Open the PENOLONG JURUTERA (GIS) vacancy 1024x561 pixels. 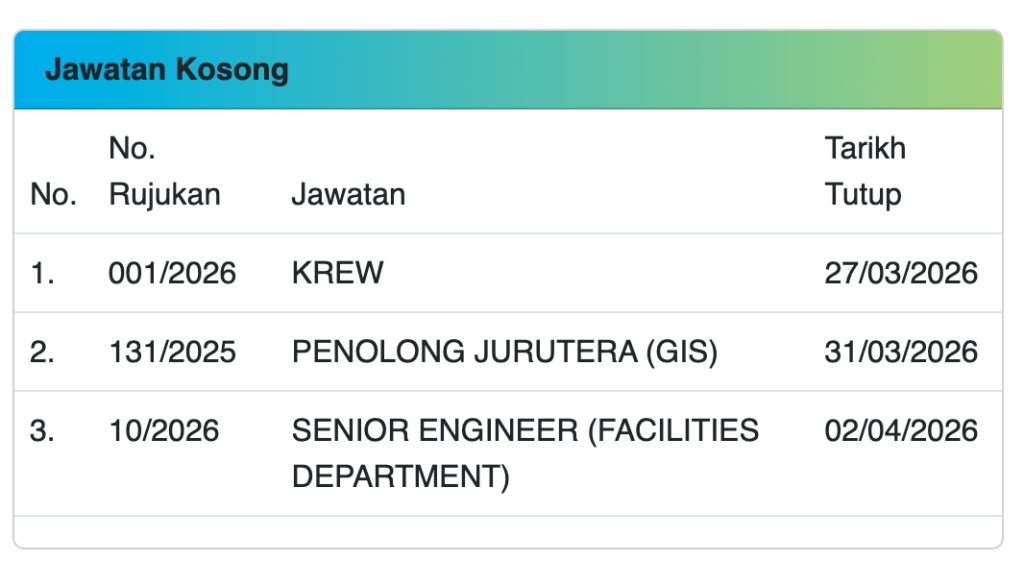click(x=504, y=352)
